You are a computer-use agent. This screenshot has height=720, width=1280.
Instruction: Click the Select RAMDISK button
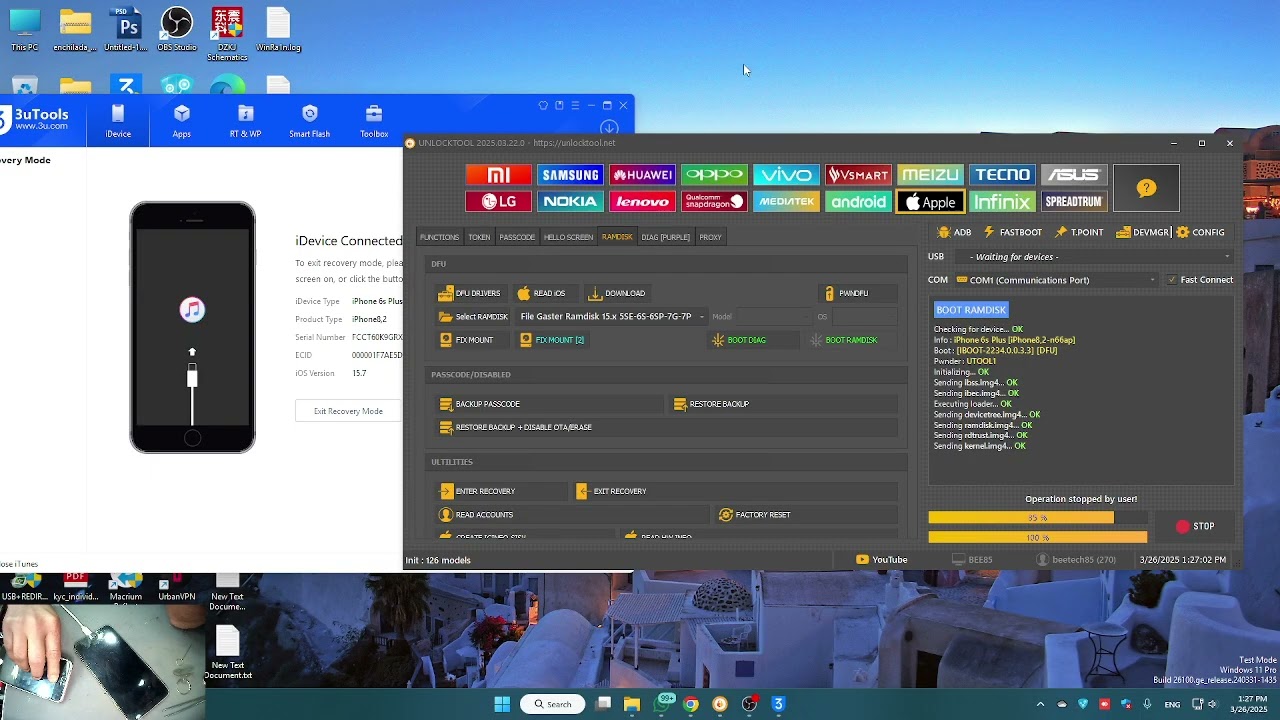click(474, 317)
